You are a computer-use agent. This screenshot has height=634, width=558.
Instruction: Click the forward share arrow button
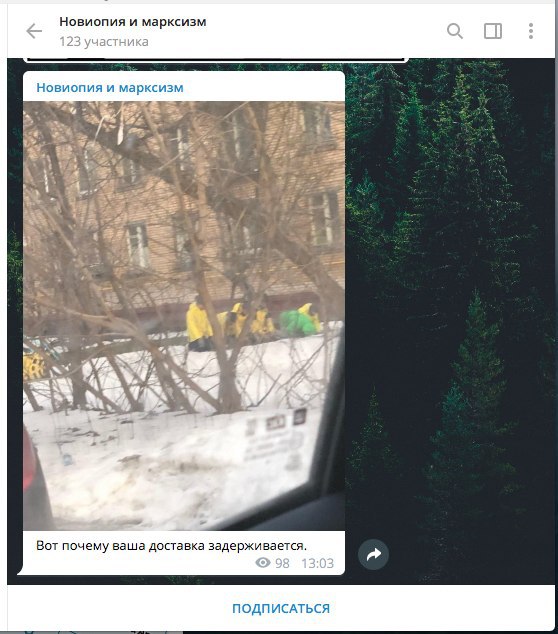point(374,554)
